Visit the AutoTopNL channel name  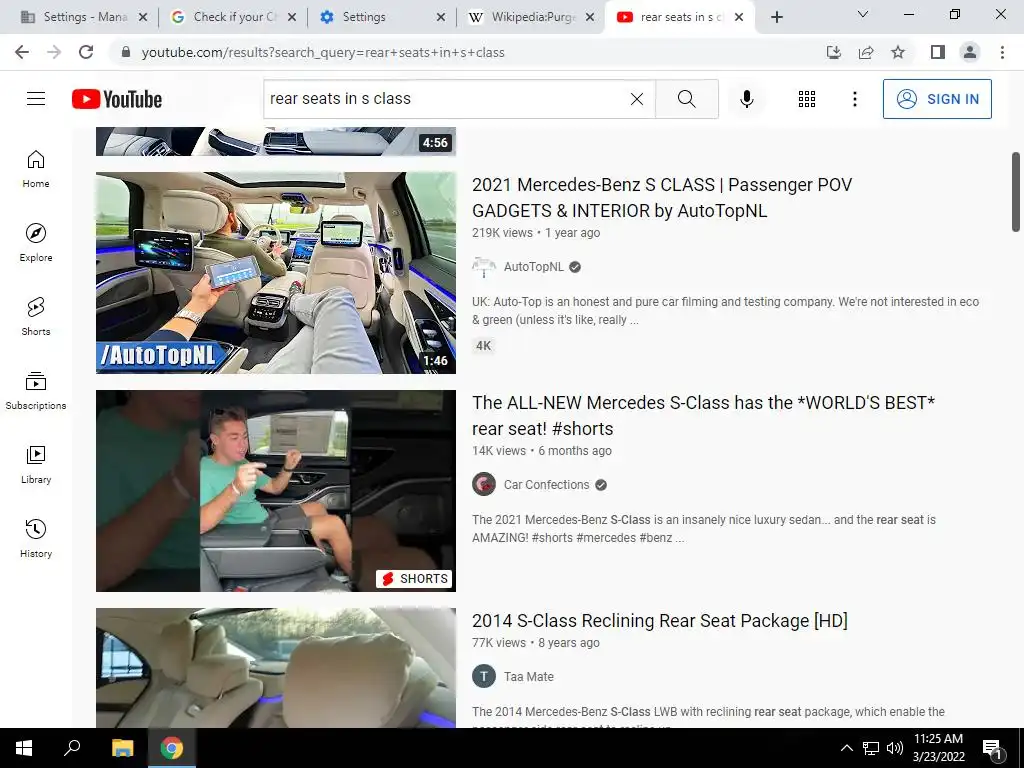[534, 266]
